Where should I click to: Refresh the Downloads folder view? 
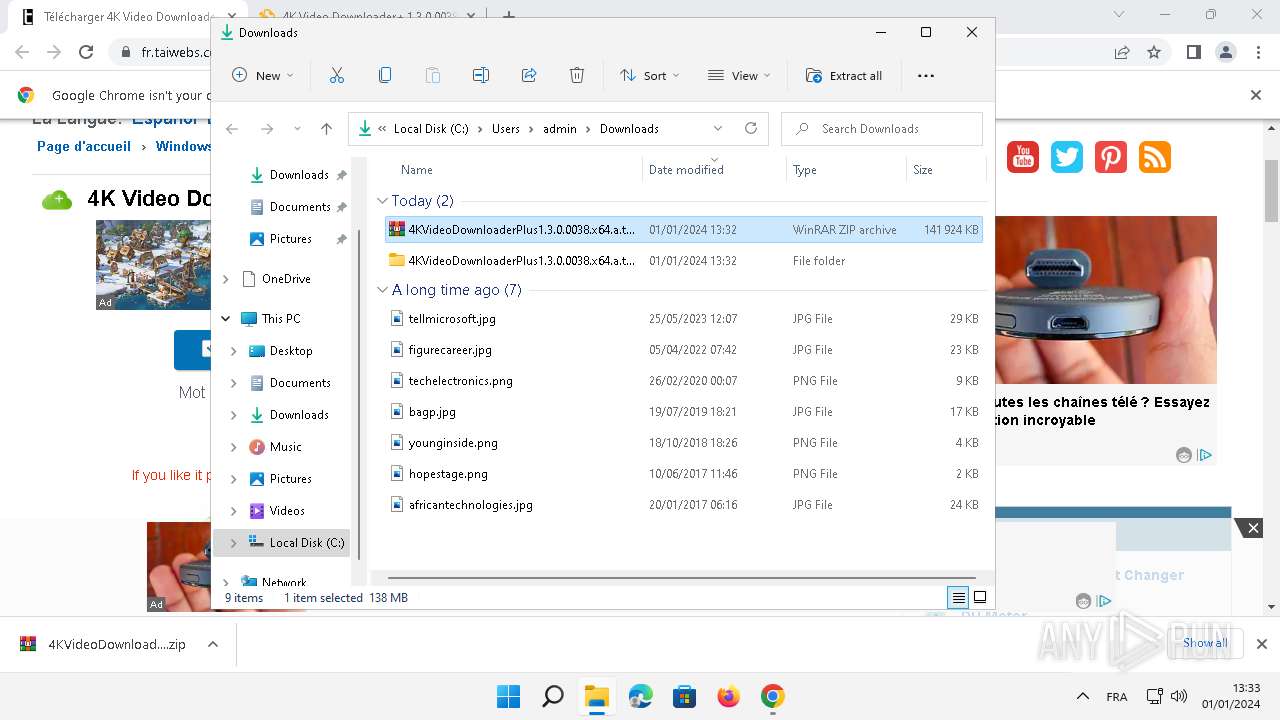[x=751, y=128]
